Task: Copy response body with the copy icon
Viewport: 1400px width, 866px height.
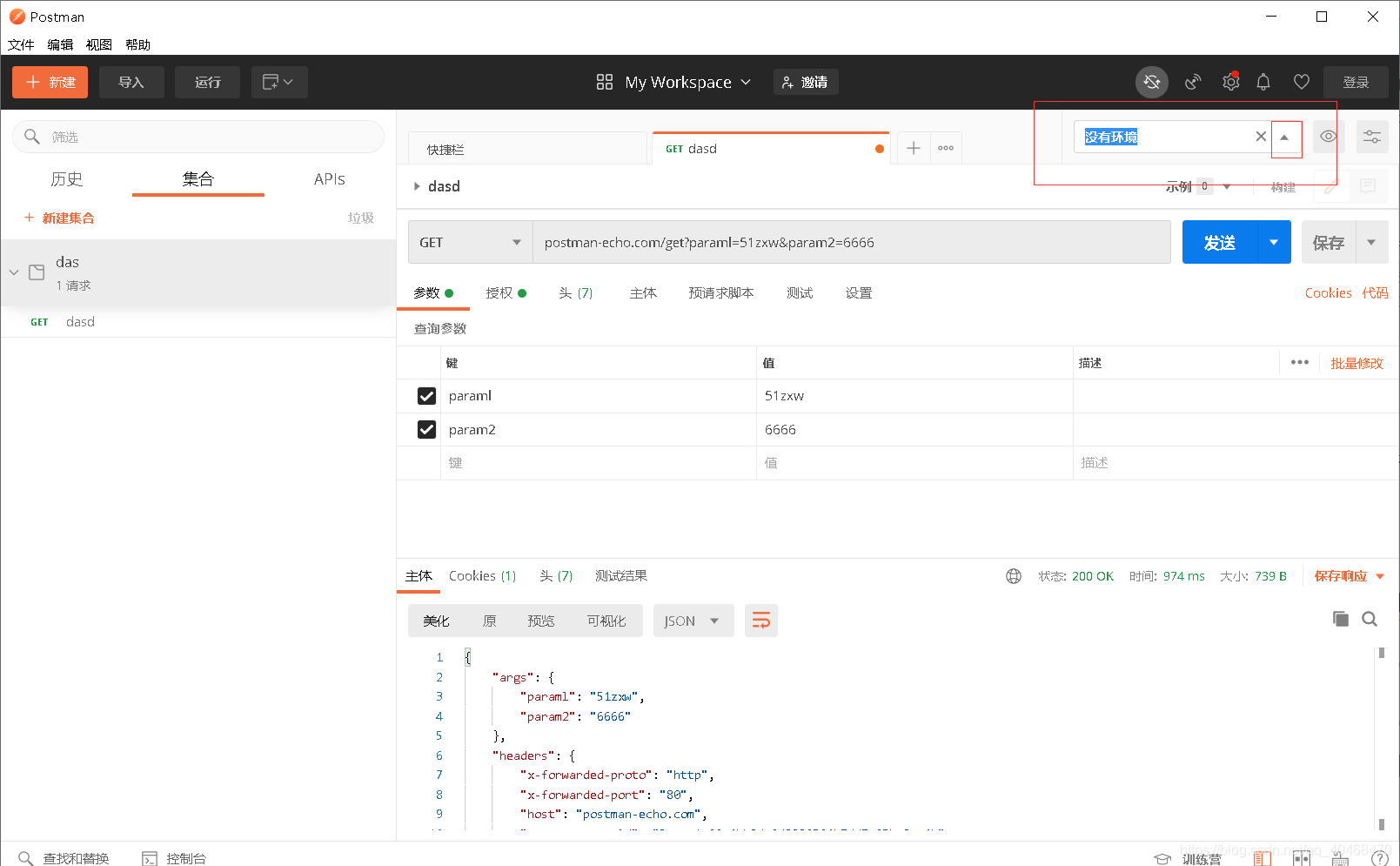Action: click(x=1341, y=619)
